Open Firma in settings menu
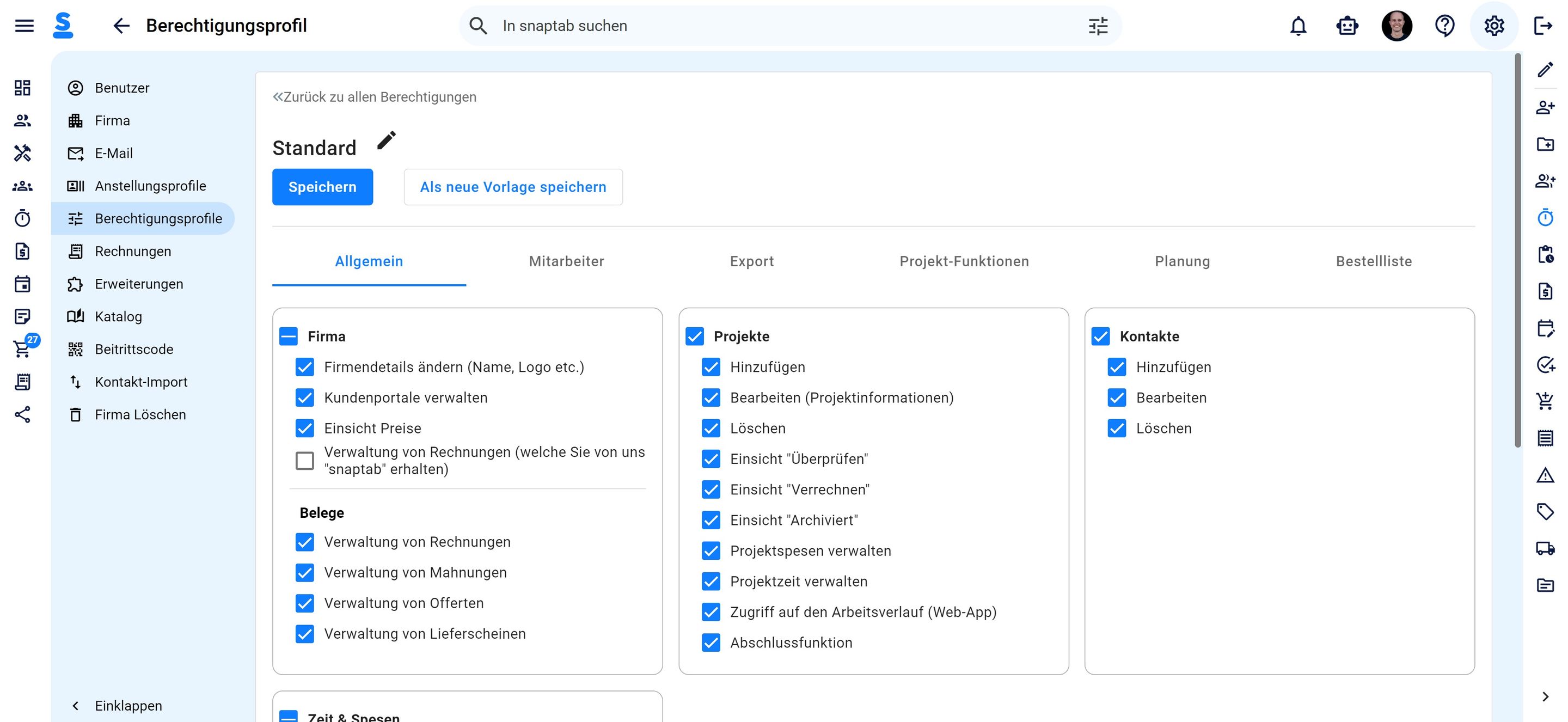The width and height of the screenshot is (1568, 722). click(x=143, y=120)
